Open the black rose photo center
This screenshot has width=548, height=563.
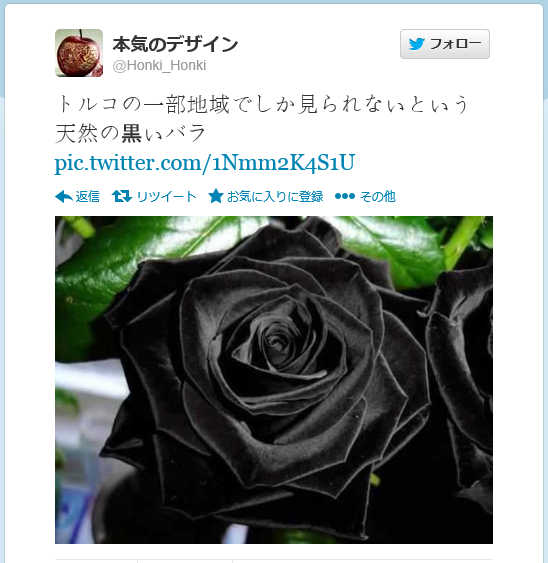pyautogui.click(x=274, y=380)
